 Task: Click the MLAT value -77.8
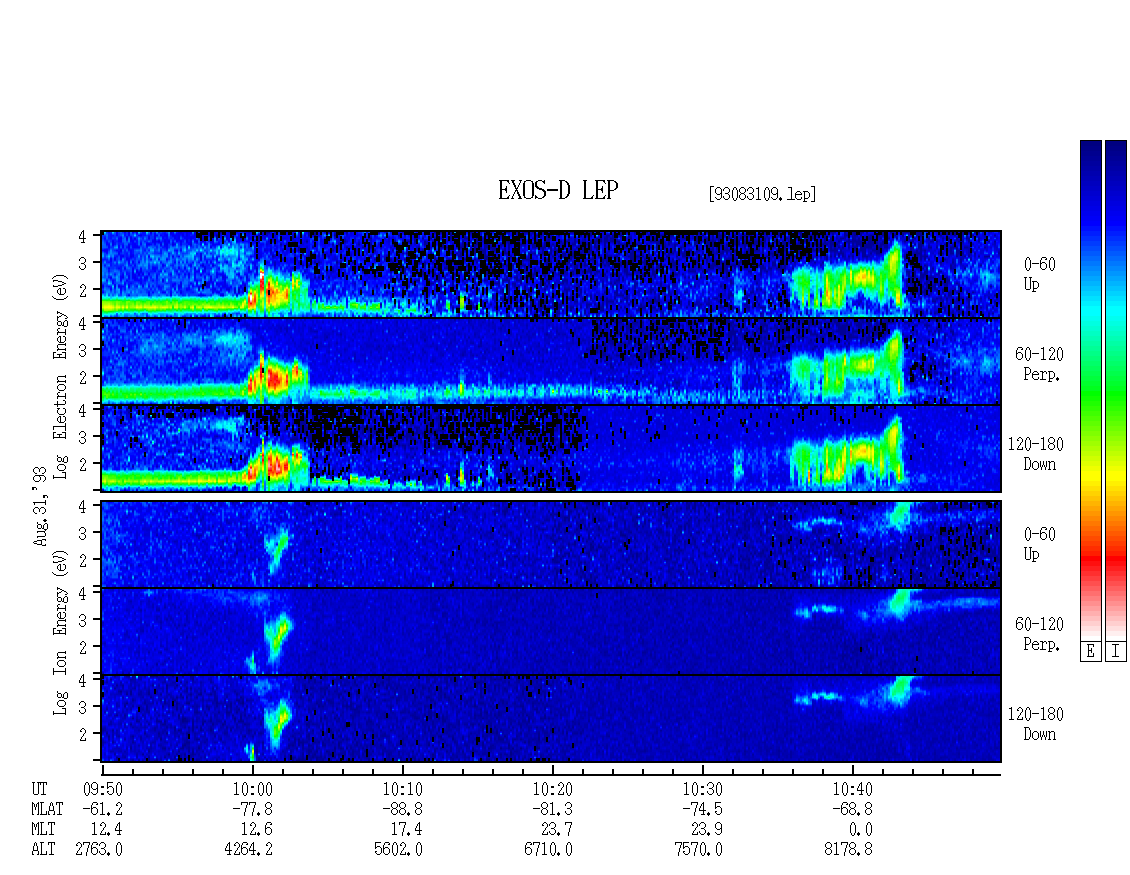tap(253, 809)
